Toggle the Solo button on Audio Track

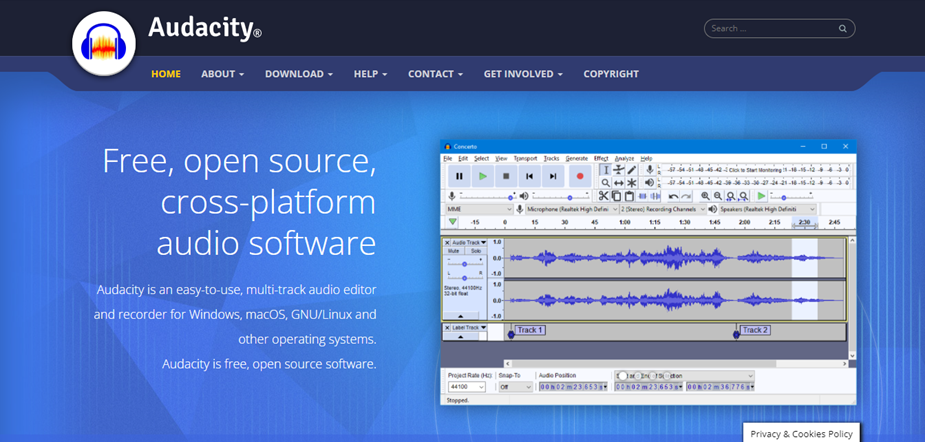click(474, 252)
